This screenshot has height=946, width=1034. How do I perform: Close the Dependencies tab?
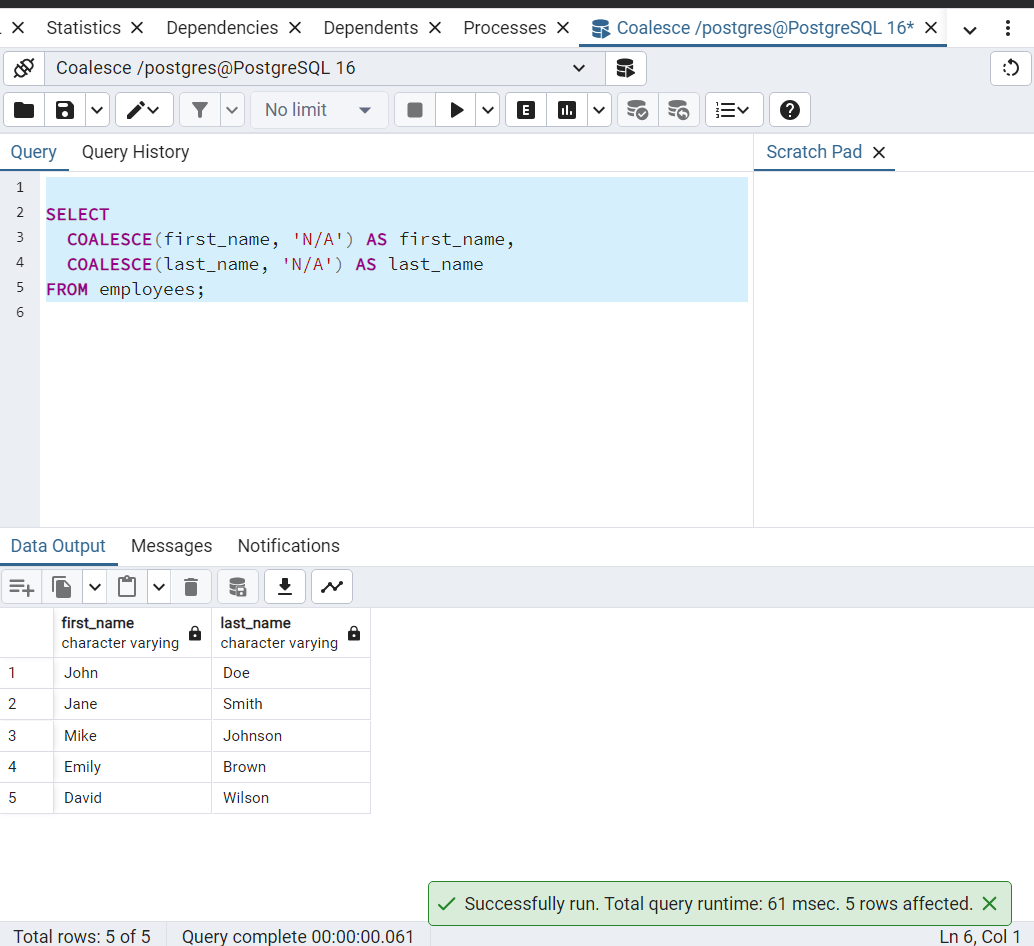(295, 28)
